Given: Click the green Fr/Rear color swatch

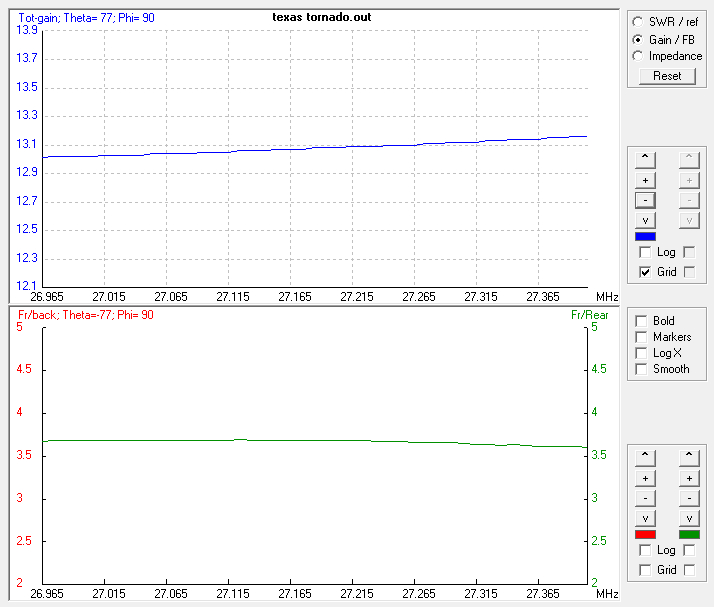Looking at the screenshot, I should [x=689, y=535].
